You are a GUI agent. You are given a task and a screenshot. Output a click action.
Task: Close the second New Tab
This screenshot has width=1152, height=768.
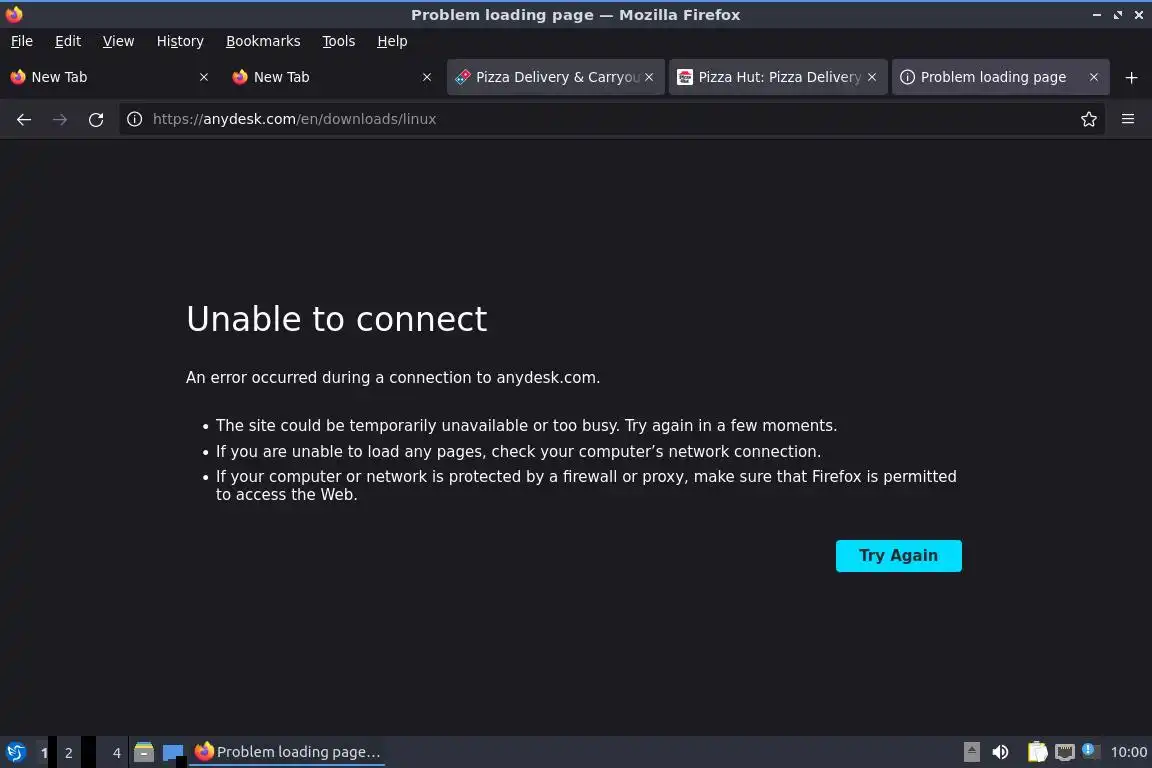(427, 77)
